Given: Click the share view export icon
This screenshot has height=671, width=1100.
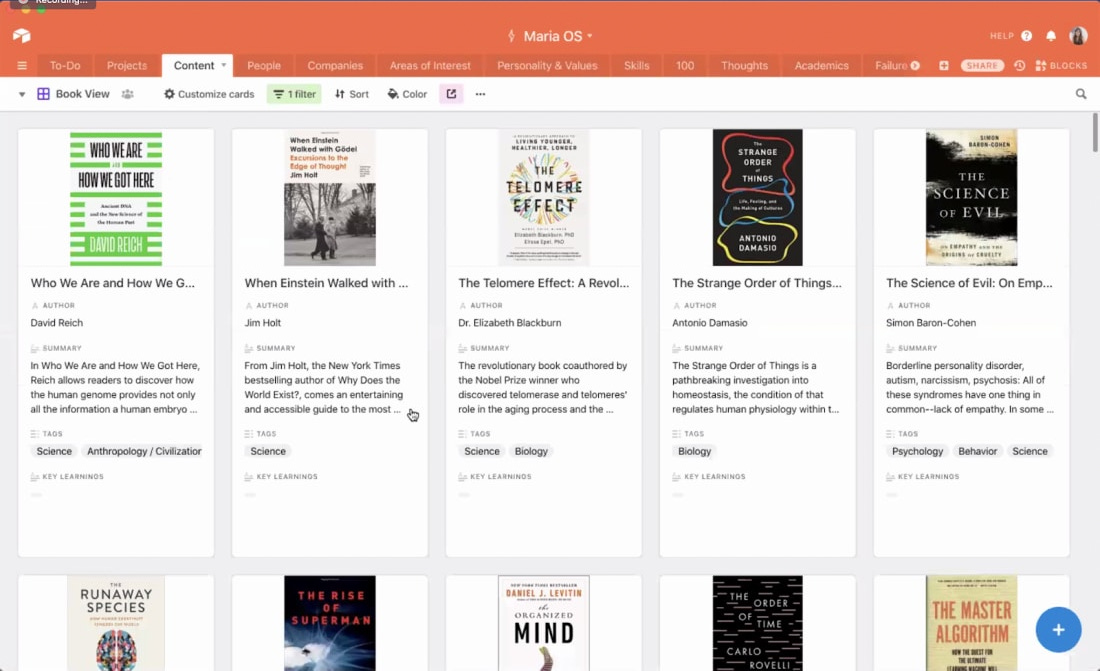Looking at the screenshot, I should (x=451, y=94).
